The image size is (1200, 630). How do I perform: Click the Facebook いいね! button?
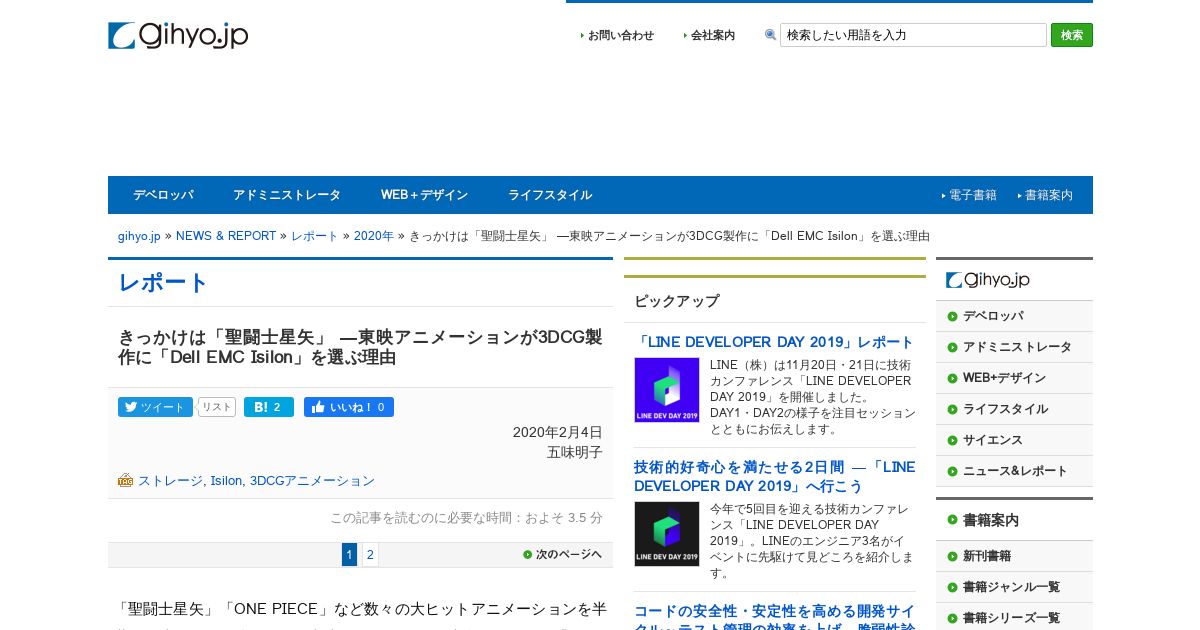point(349,407)
